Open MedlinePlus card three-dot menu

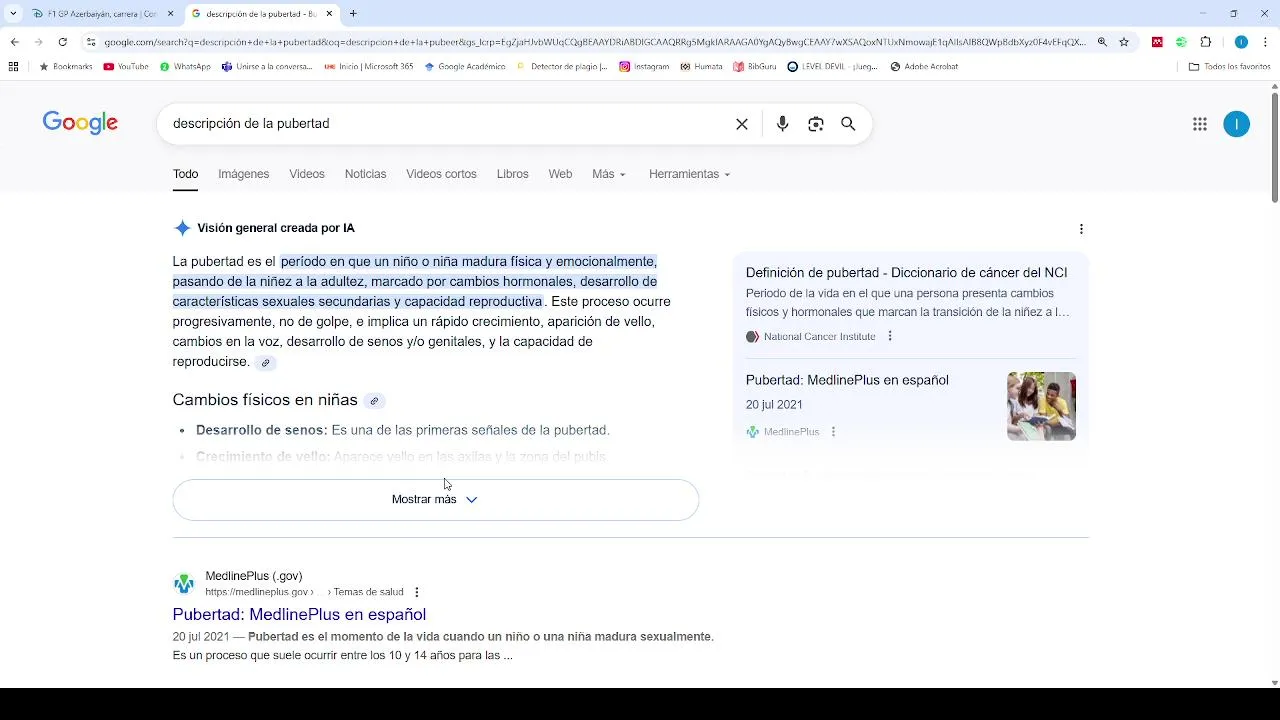pos(833,432)
